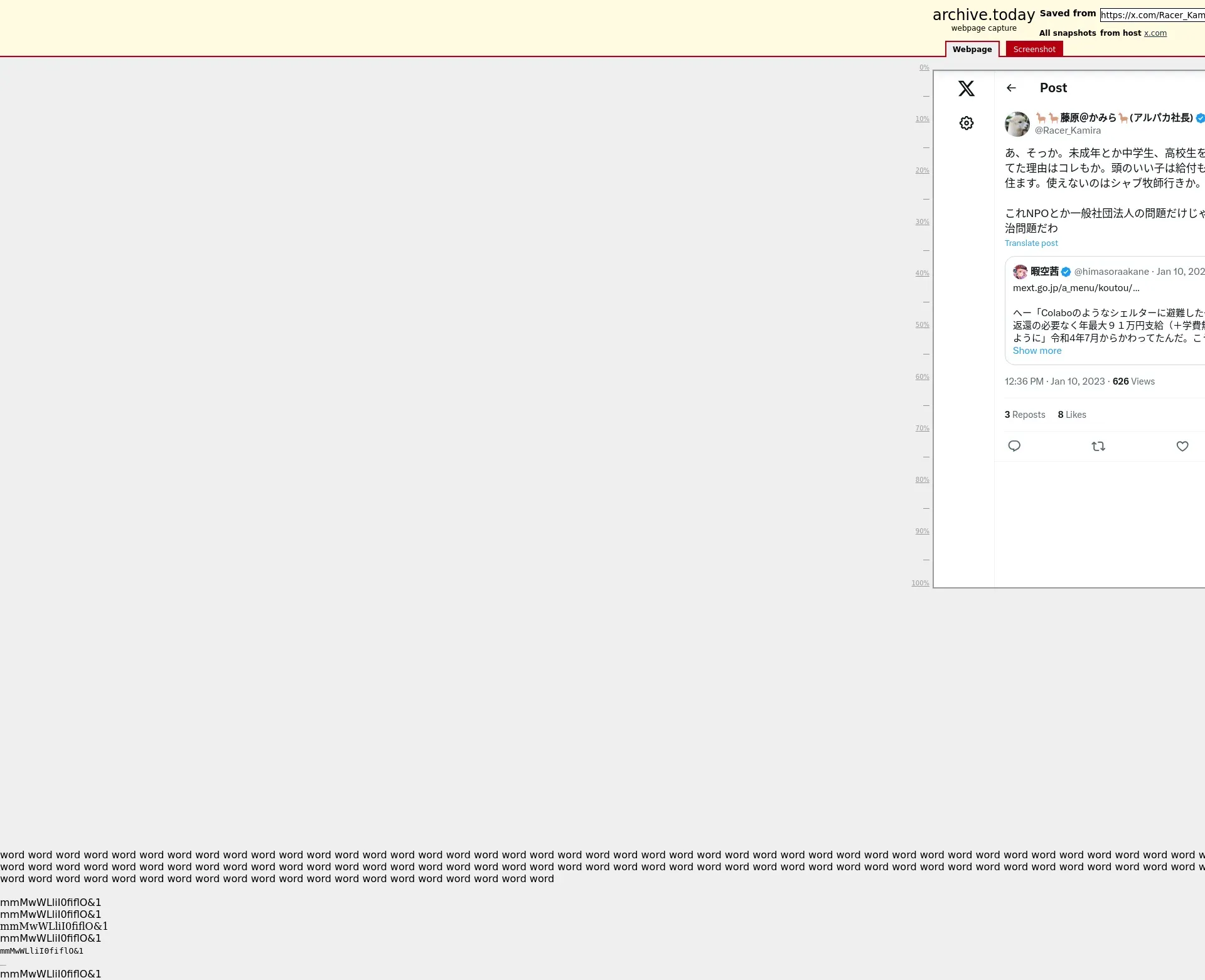Jump to the 90% page marker
The image size is (1205, 980).
click(922, 531)
